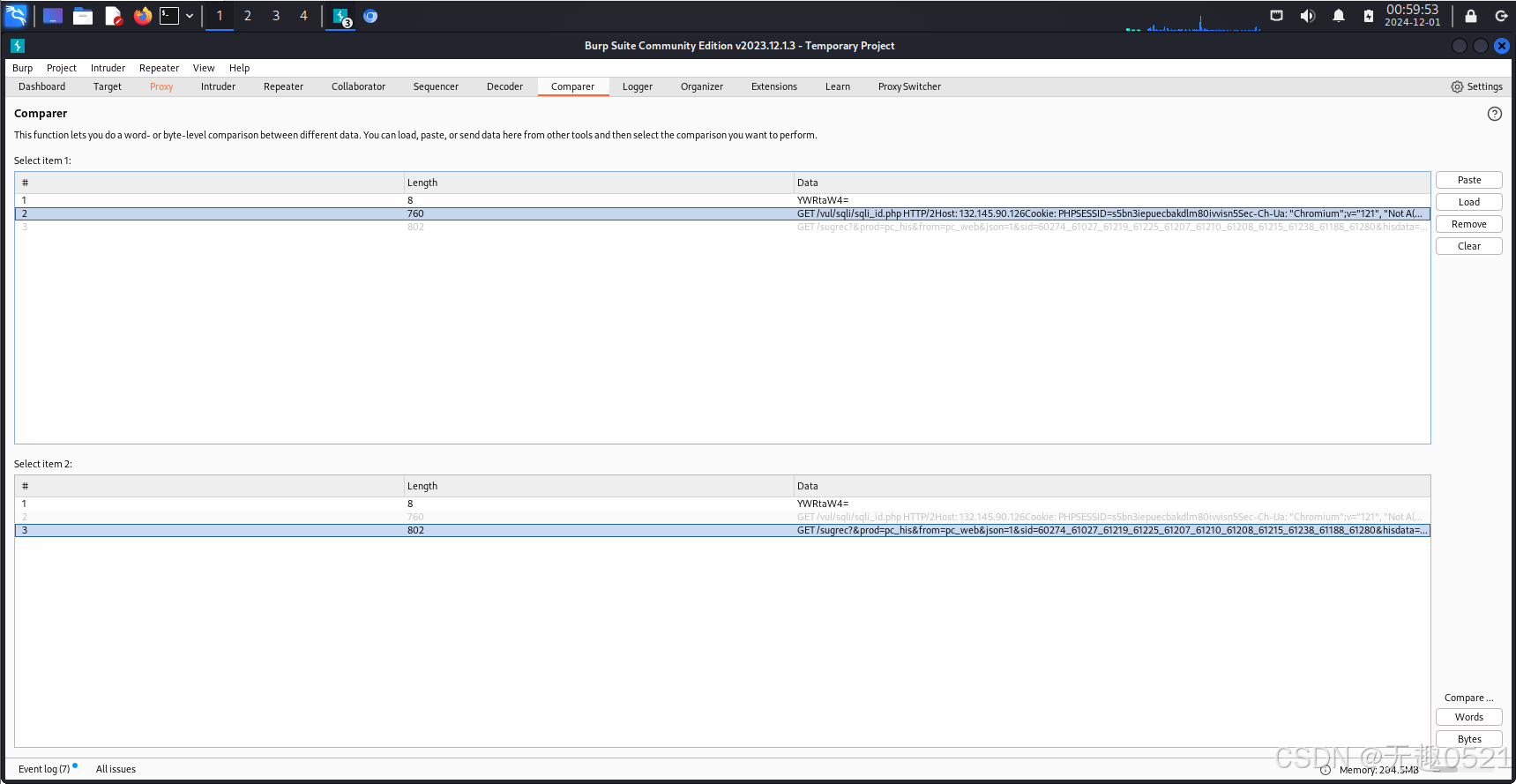The width and height of the screenshot is (1516, 784).
Task: Open the Project menu
Action: [x=62, y=68]
